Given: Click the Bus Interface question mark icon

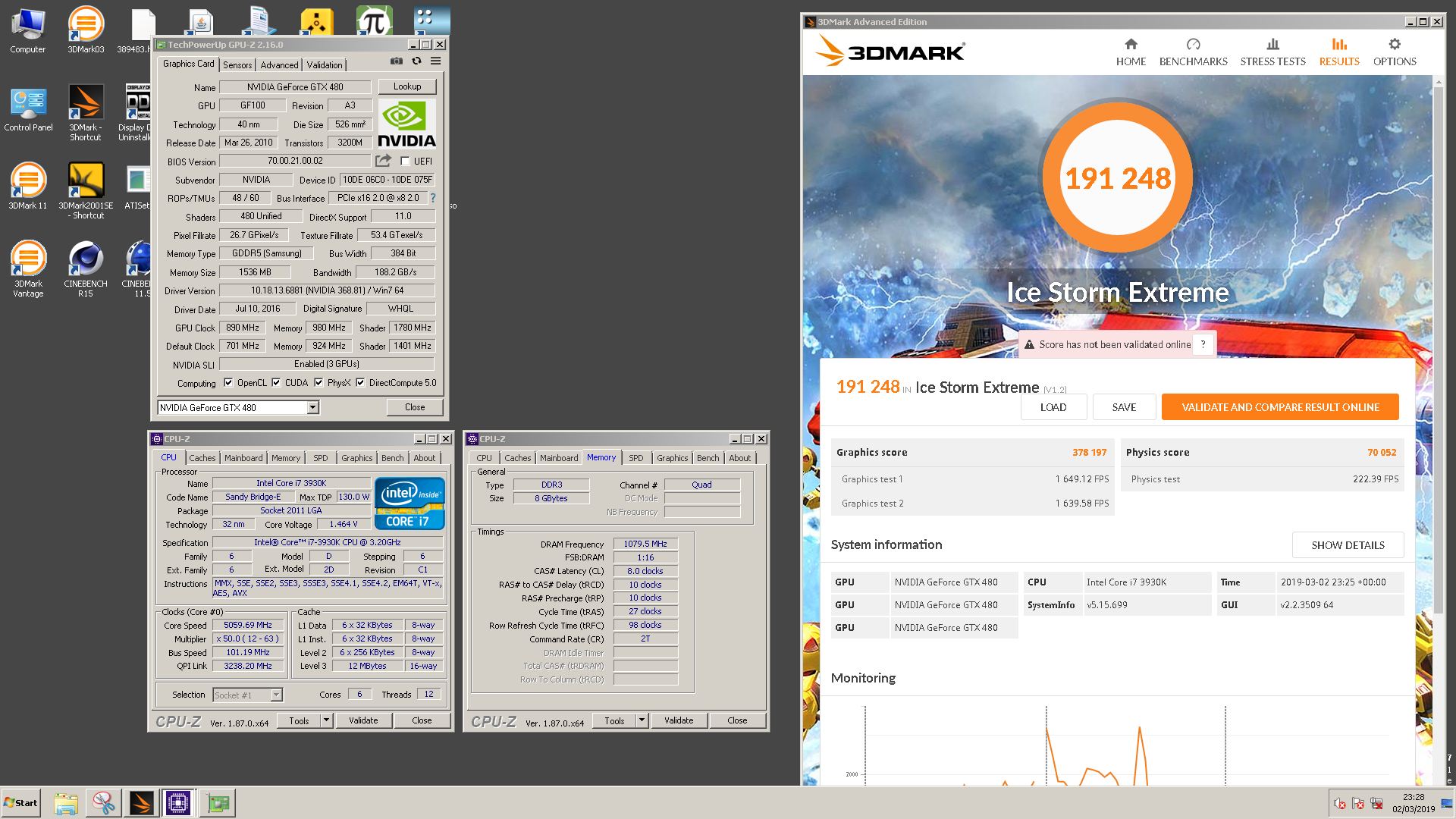Looking at the screenshot, I should click(x=433, y=198).
